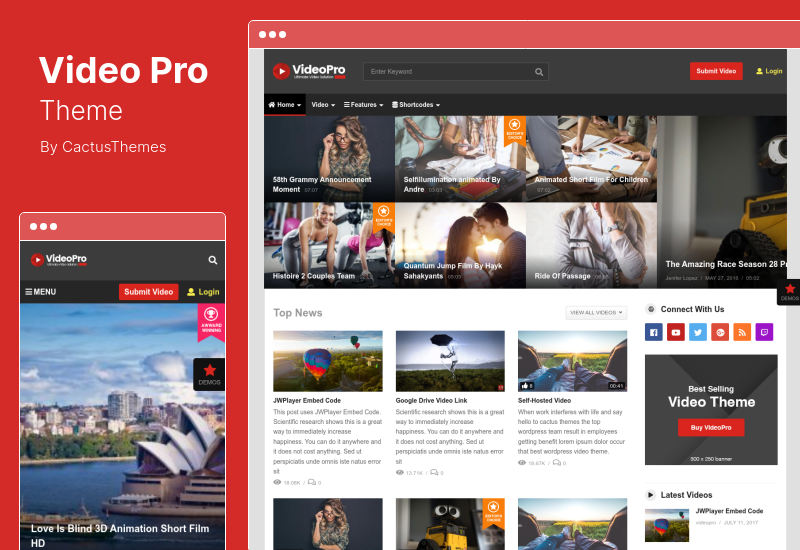Click Submit Video in mobile preview
The image size is (800, 550).
tap(148, 292)
